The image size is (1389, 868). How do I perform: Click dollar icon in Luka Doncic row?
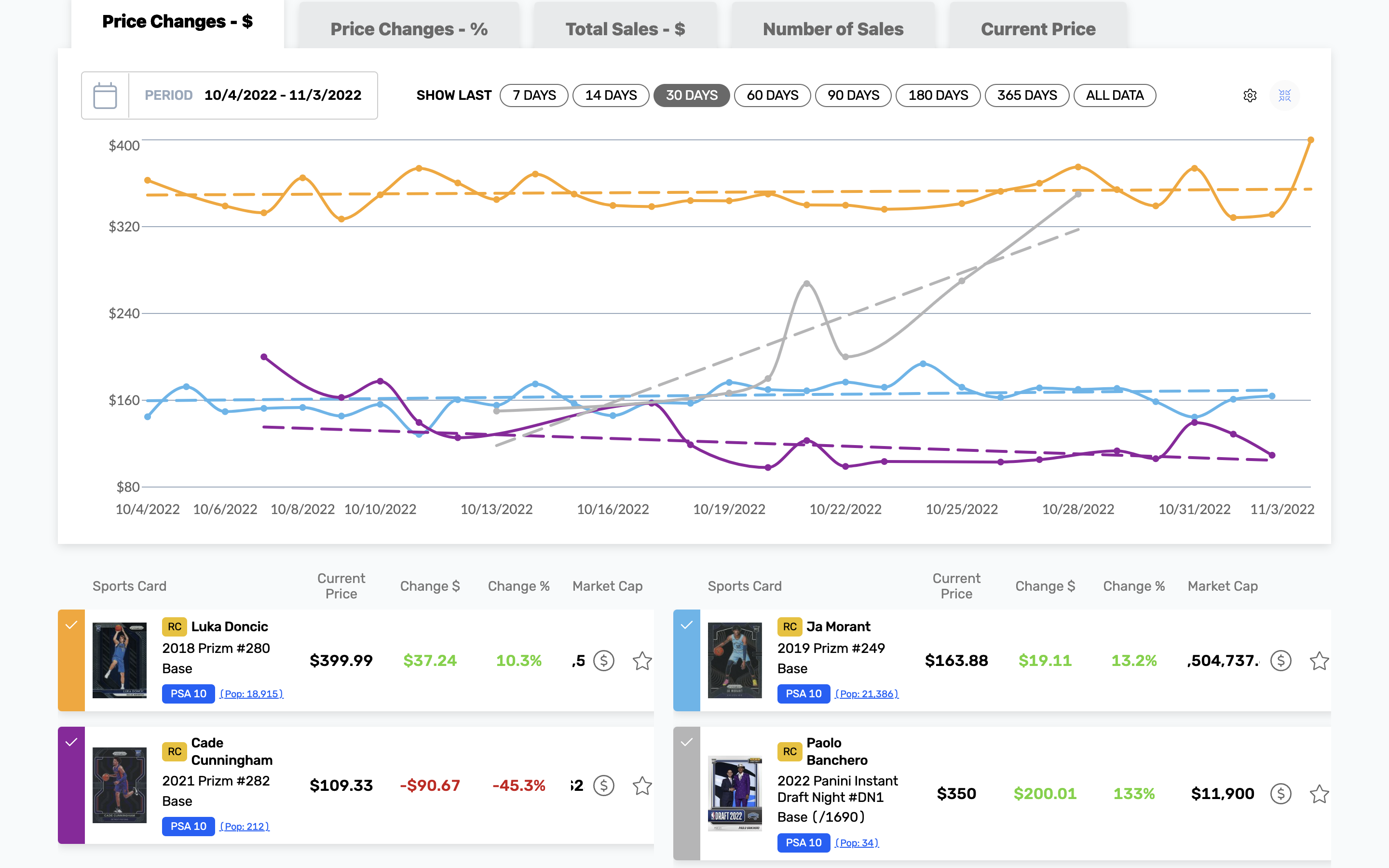click(x=604, y=661)
